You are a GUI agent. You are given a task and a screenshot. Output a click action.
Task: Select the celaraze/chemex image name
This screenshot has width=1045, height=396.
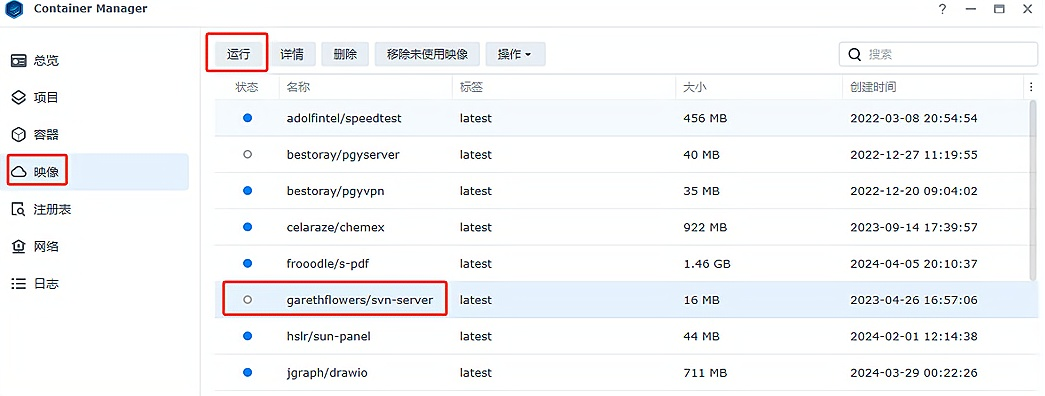pos(335,227)
